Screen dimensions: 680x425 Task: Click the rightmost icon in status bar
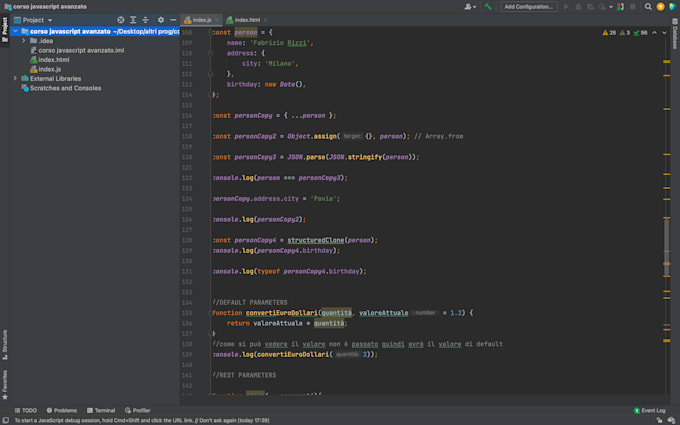coord(672,420)
